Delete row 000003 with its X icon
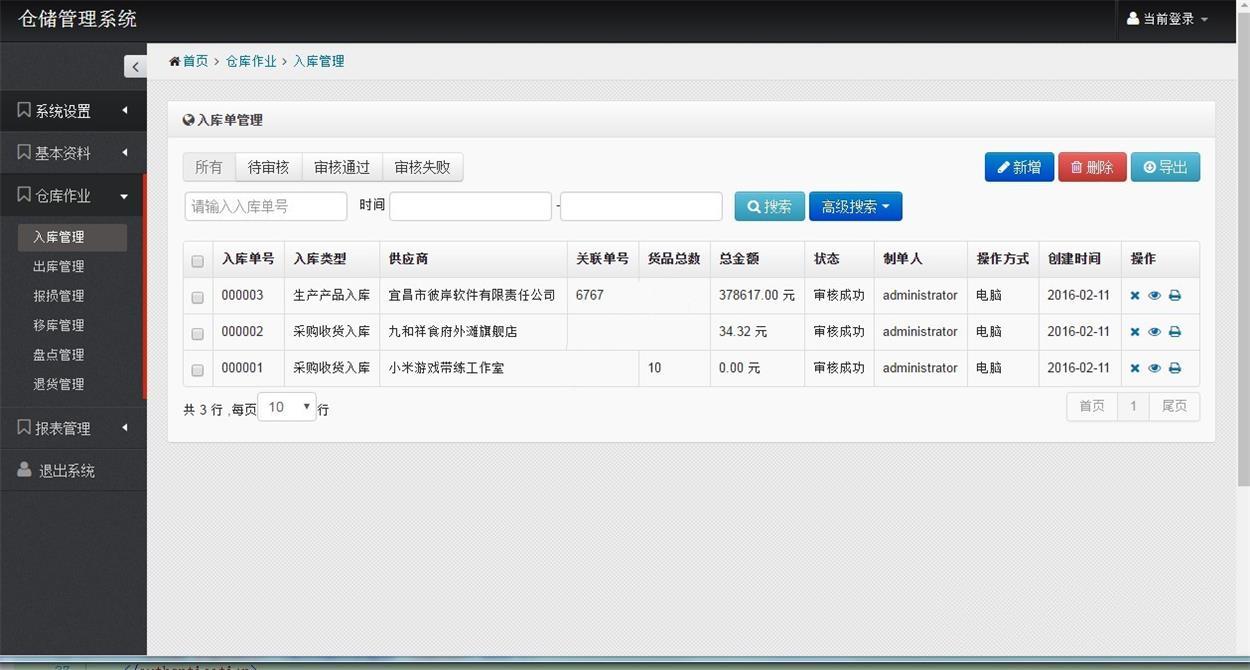The height and width of the screenshot is (670, 1250). pyautogui.click(x=1135, y=296)
